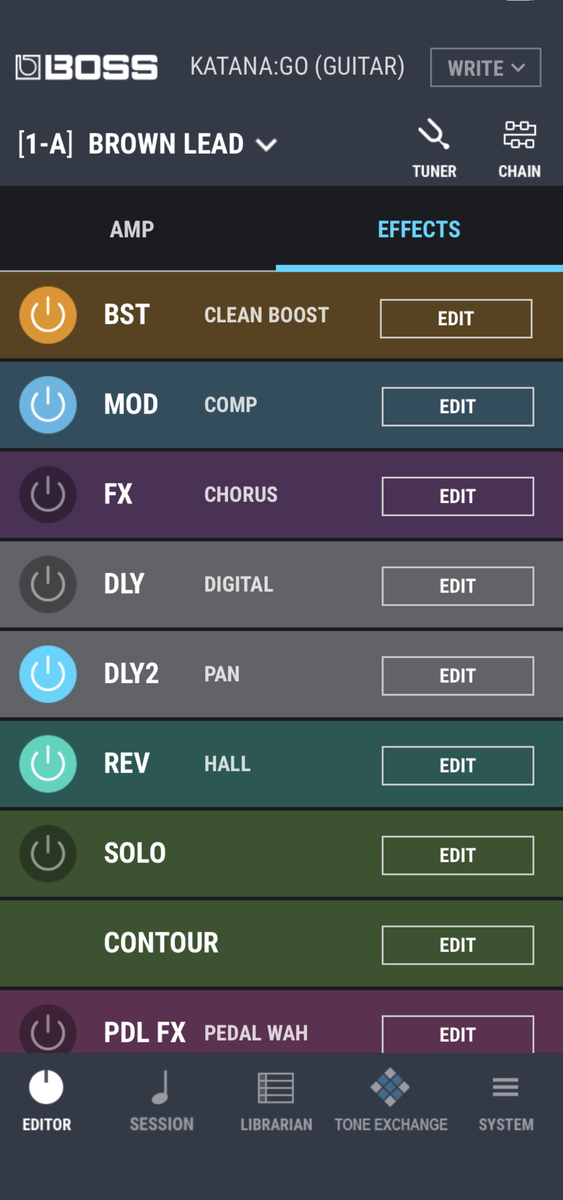The image size is (563, 1200).
Task: Switch to the AMP tab
Action: (x=132, y=229)
